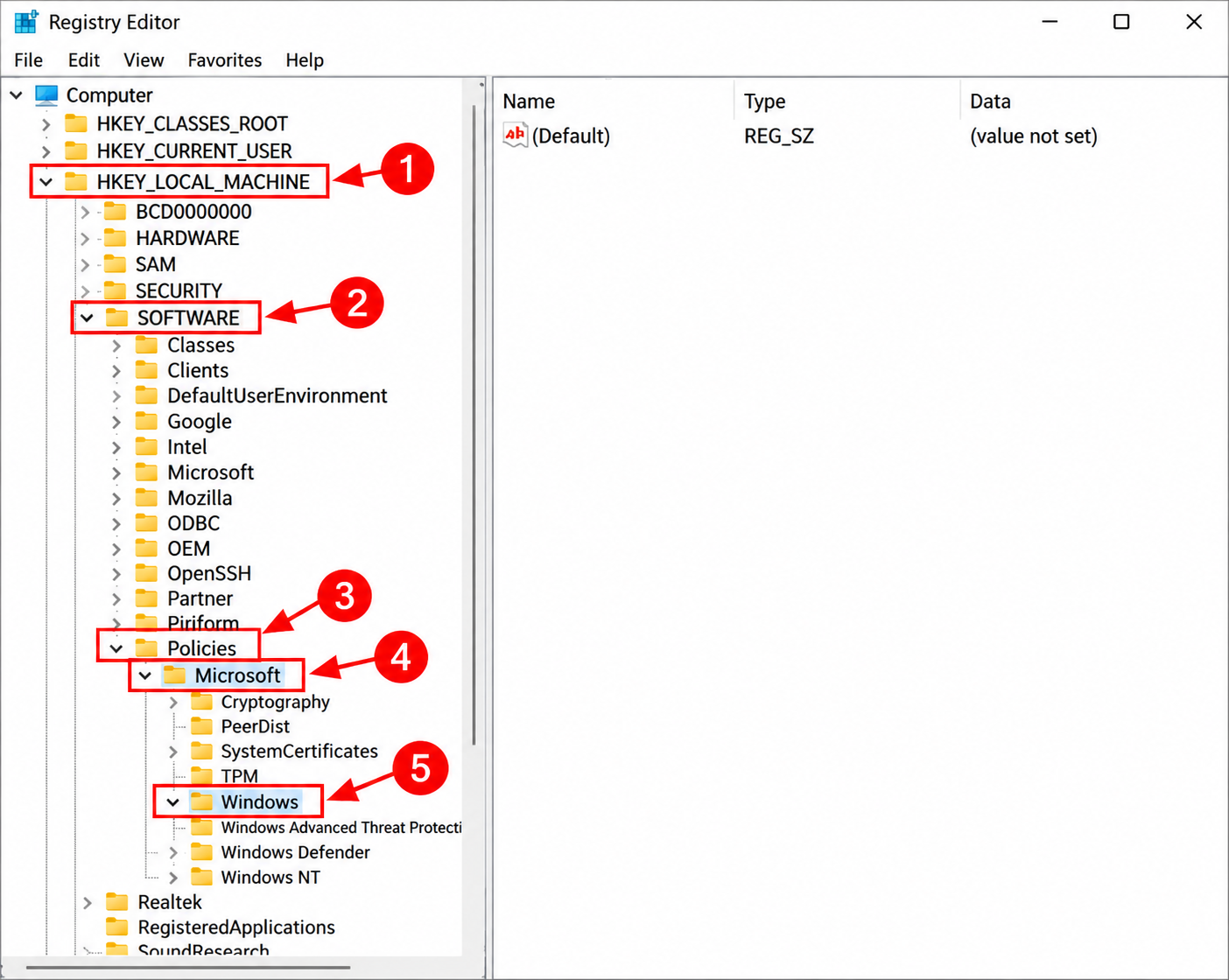Expand the HKEY_CURRENT_USER hive
The width and height of the screenshot is (1229, 980).
(x=46, y=151)
